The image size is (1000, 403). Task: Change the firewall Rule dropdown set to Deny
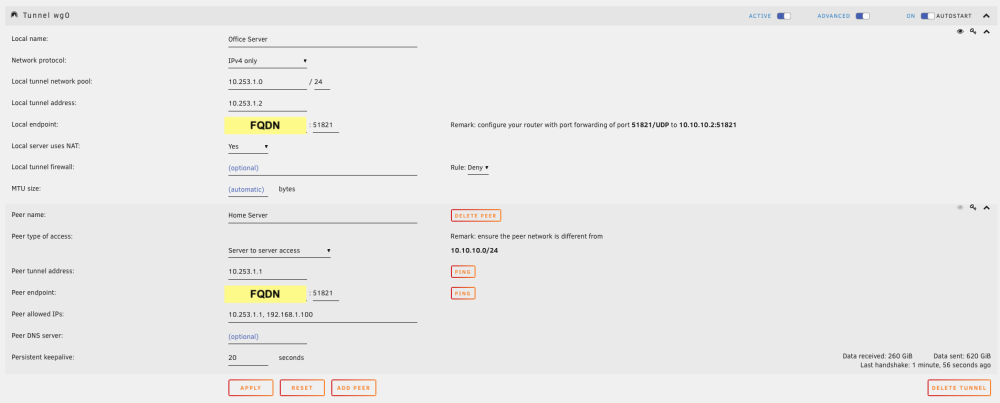478,168
